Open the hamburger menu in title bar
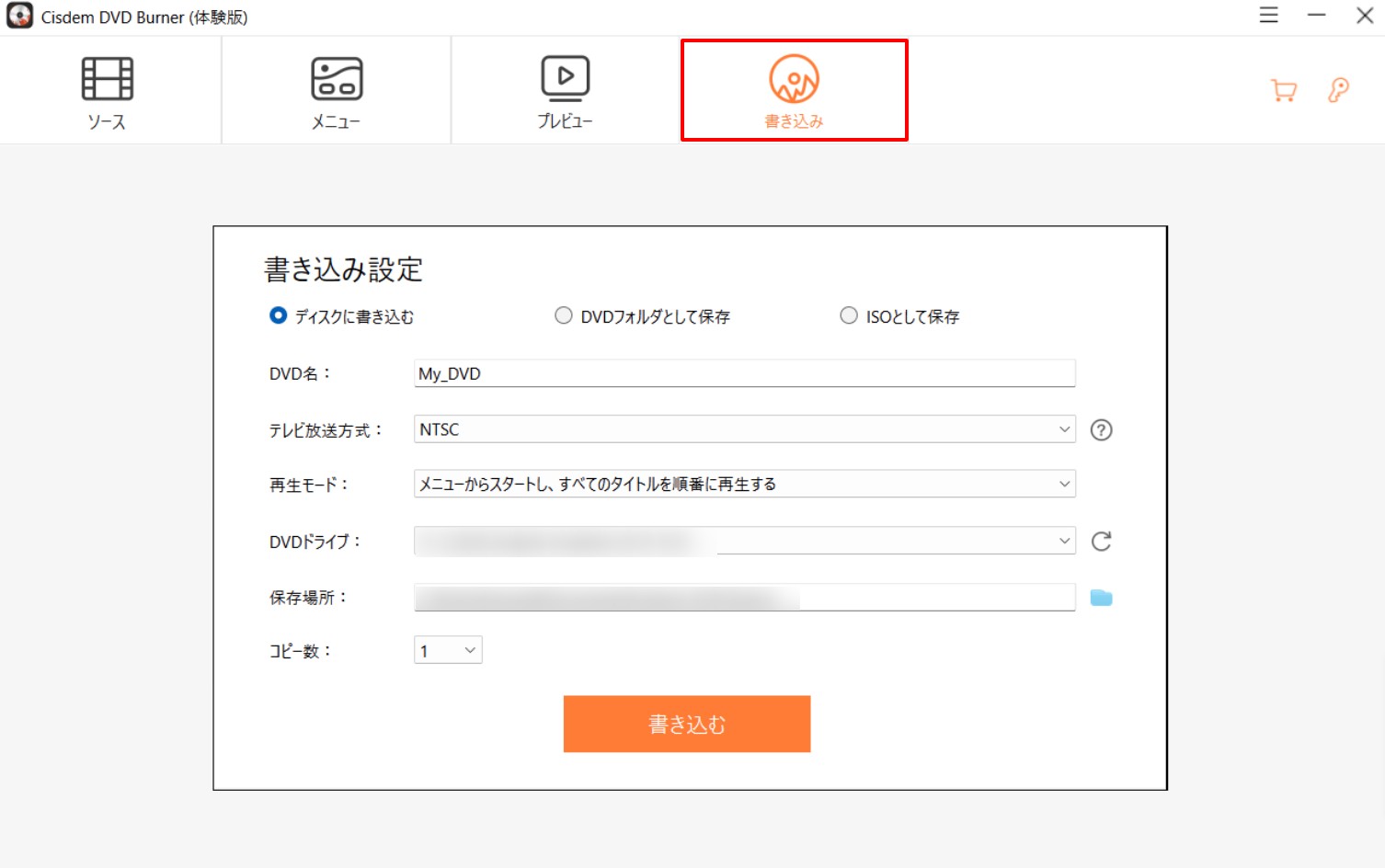 pyautogui.click(x=1269, y=16)
